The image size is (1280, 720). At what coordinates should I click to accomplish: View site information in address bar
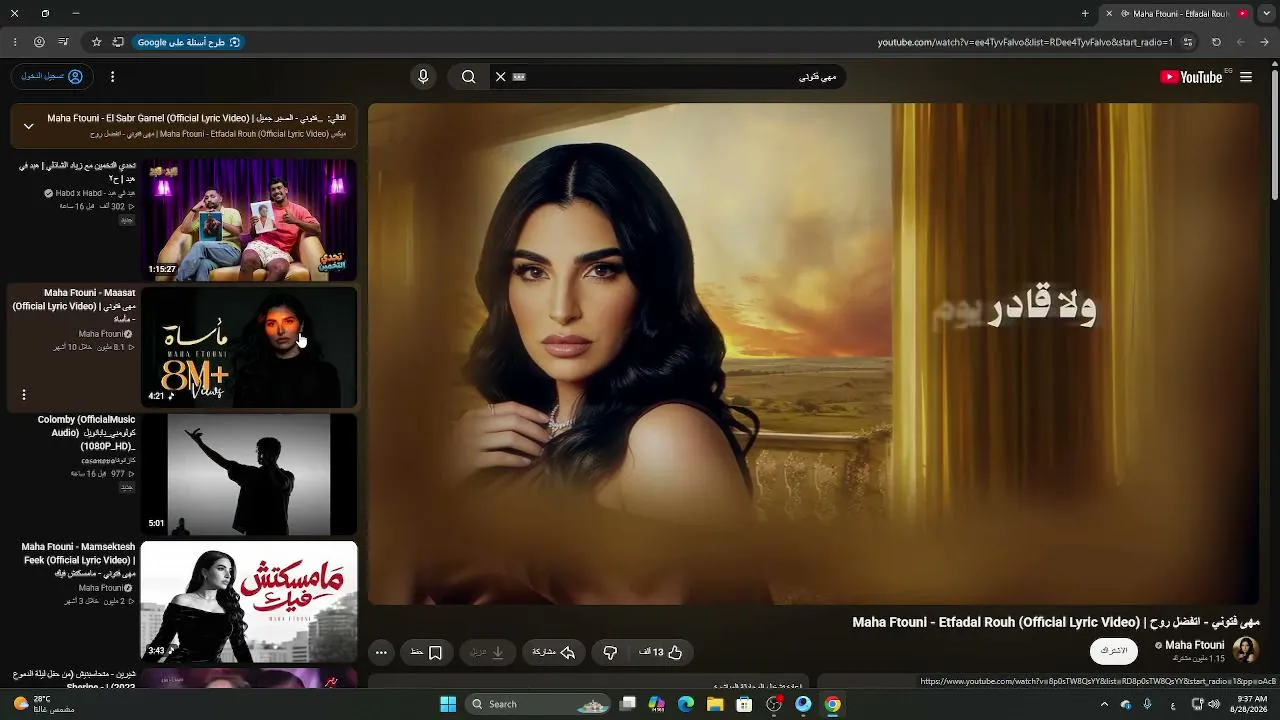tap(1188, 42)
